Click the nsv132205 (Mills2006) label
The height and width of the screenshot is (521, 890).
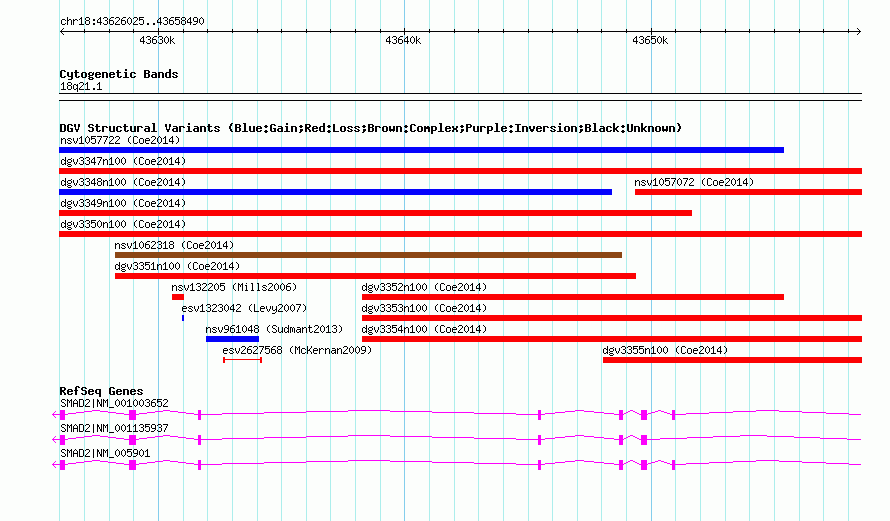coord(234,287)
